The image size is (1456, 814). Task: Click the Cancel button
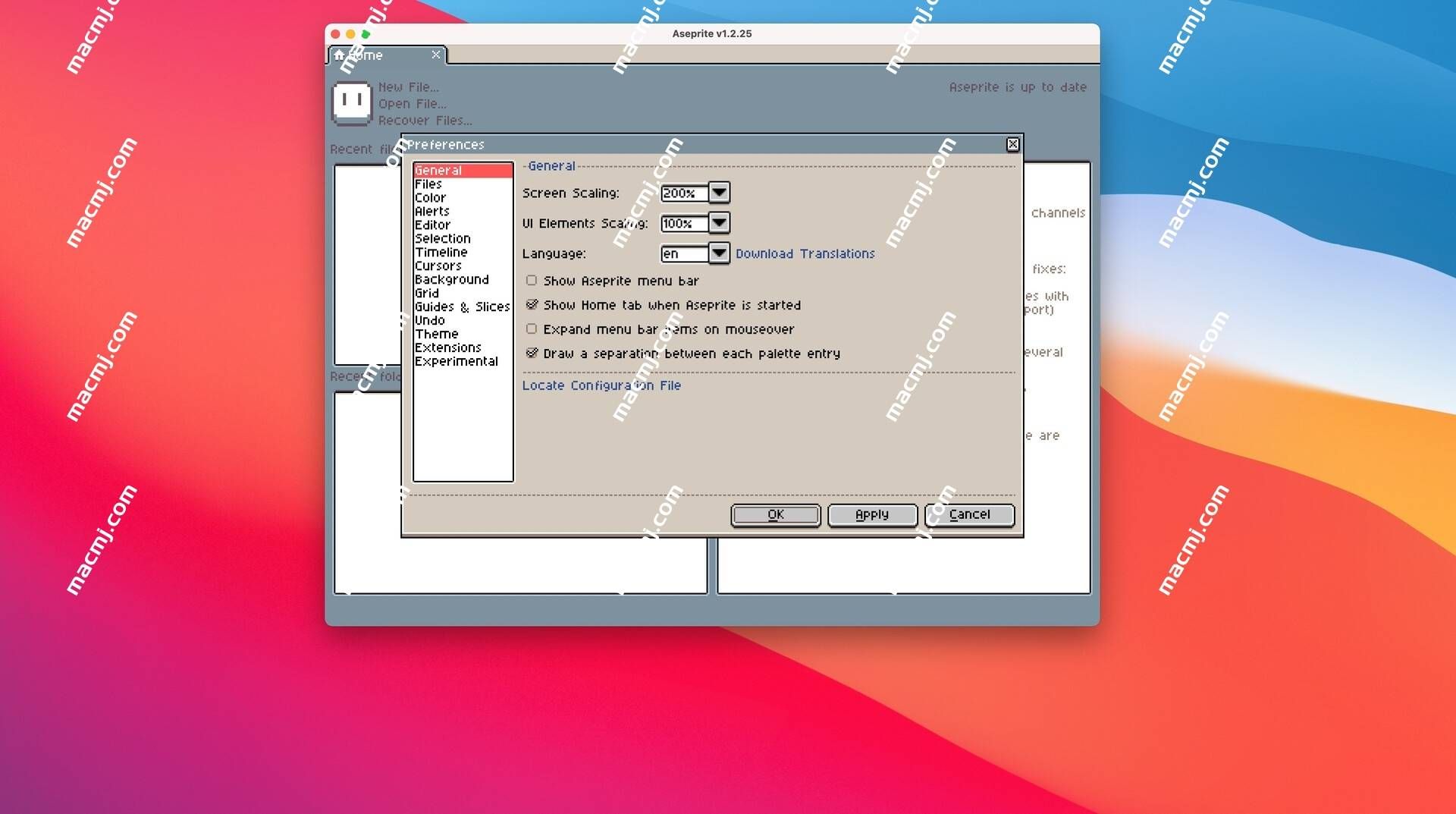(969, 514)
